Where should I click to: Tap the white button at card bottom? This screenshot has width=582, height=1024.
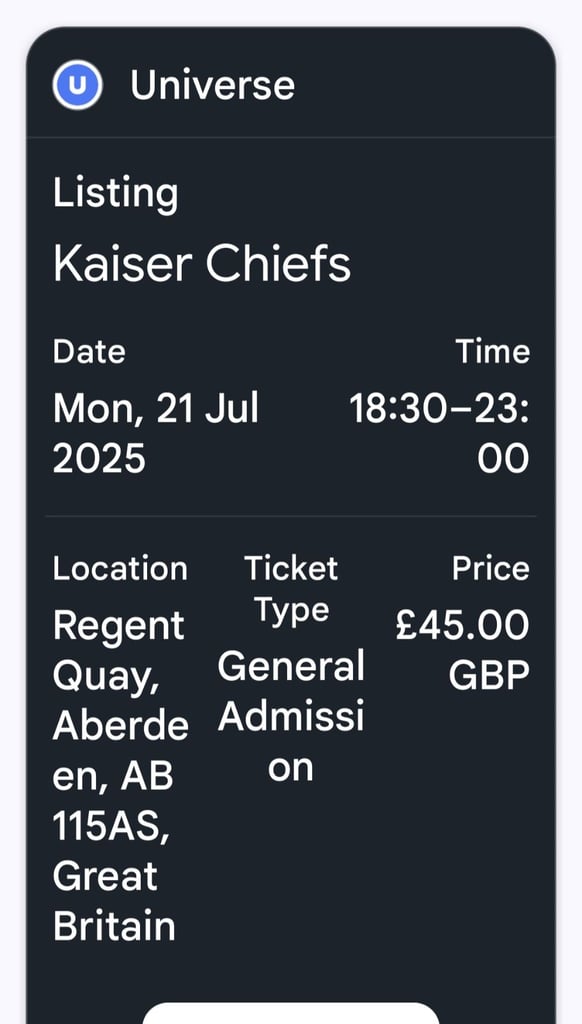click(x=291, y=1013)
